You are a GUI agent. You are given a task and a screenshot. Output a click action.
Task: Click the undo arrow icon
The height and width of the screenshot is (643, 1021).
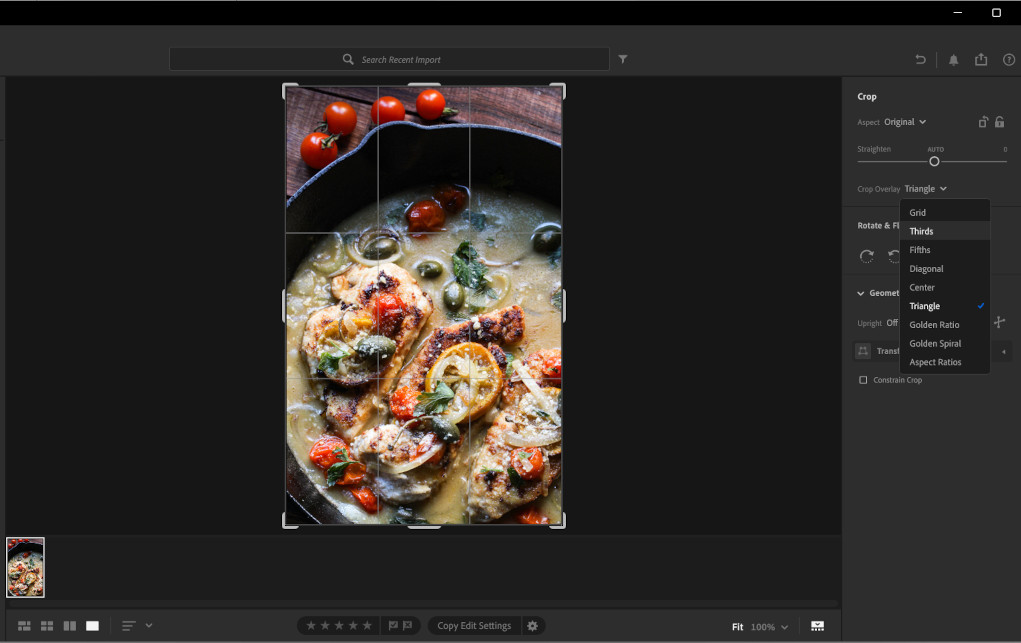(x=920, y=60)
